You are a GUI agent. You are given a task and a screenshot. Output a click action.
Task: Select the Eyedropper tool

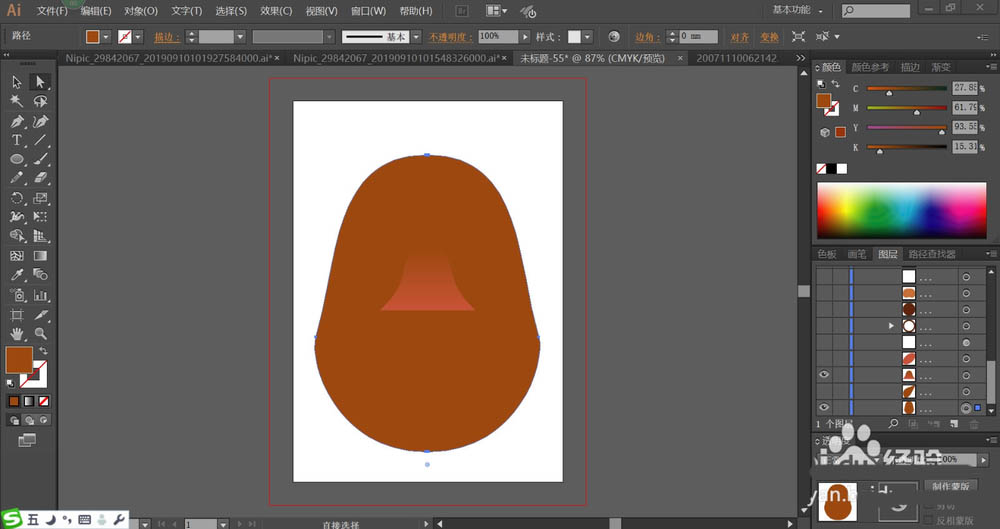tap(17, 275)
